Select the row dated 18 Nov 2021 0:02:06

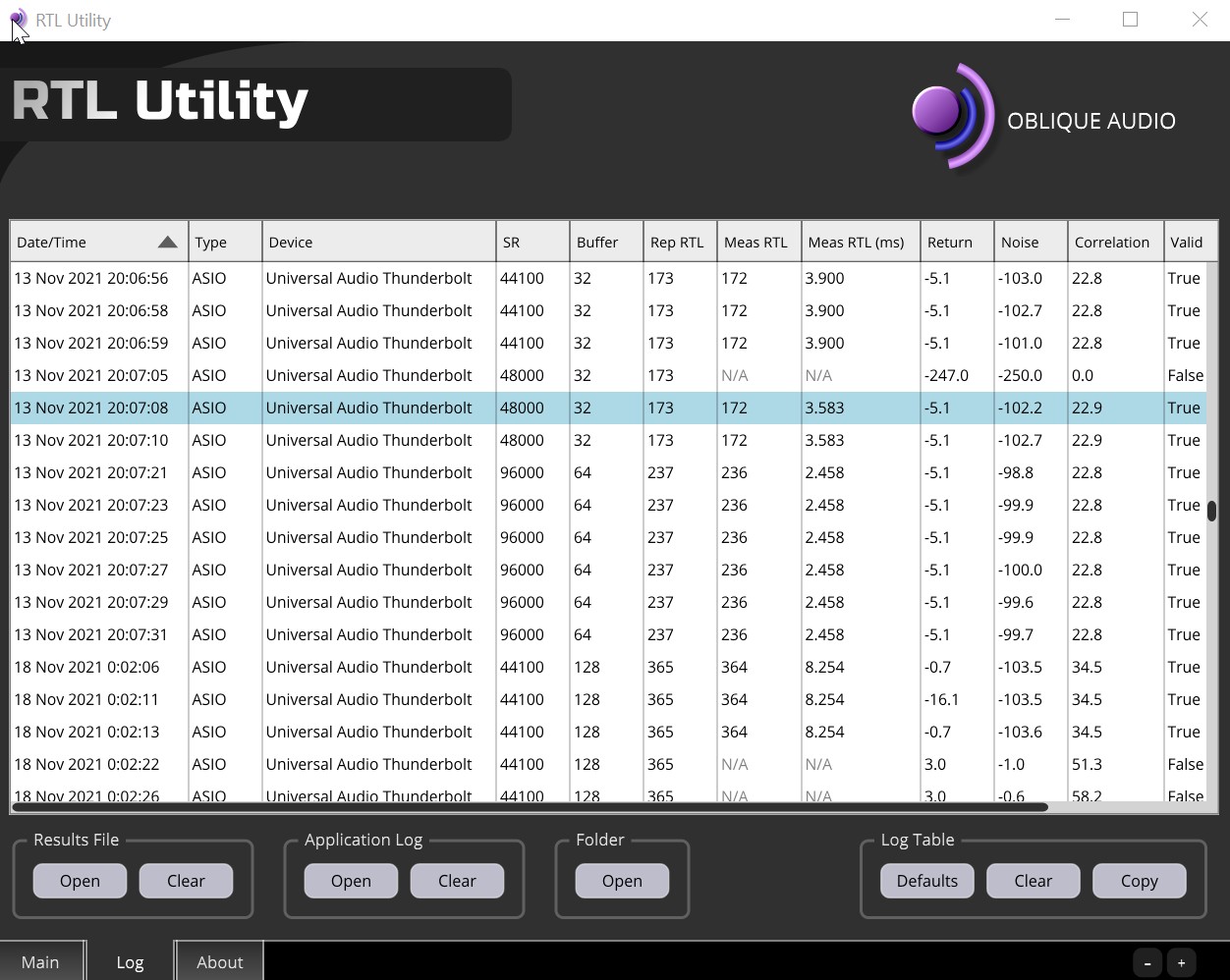click(608, 667)
